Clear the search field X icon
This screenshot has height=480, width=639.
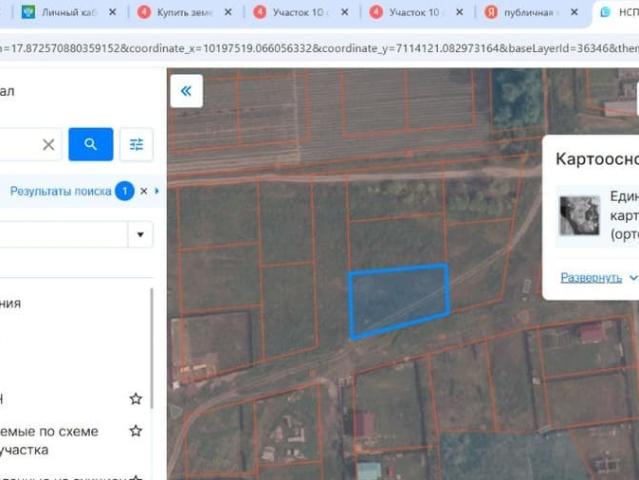[48, 144]
